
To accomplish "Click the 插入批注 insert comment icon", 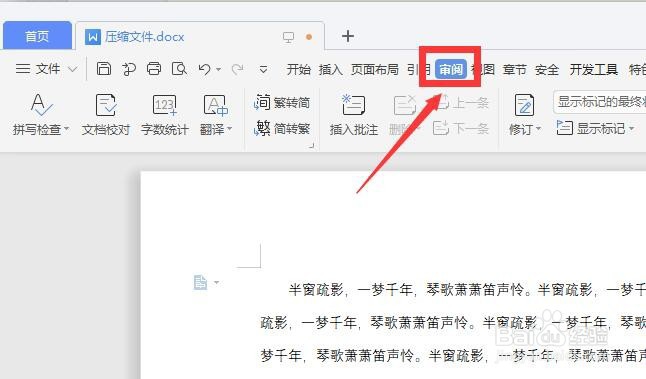I will (x=353, y=105).
